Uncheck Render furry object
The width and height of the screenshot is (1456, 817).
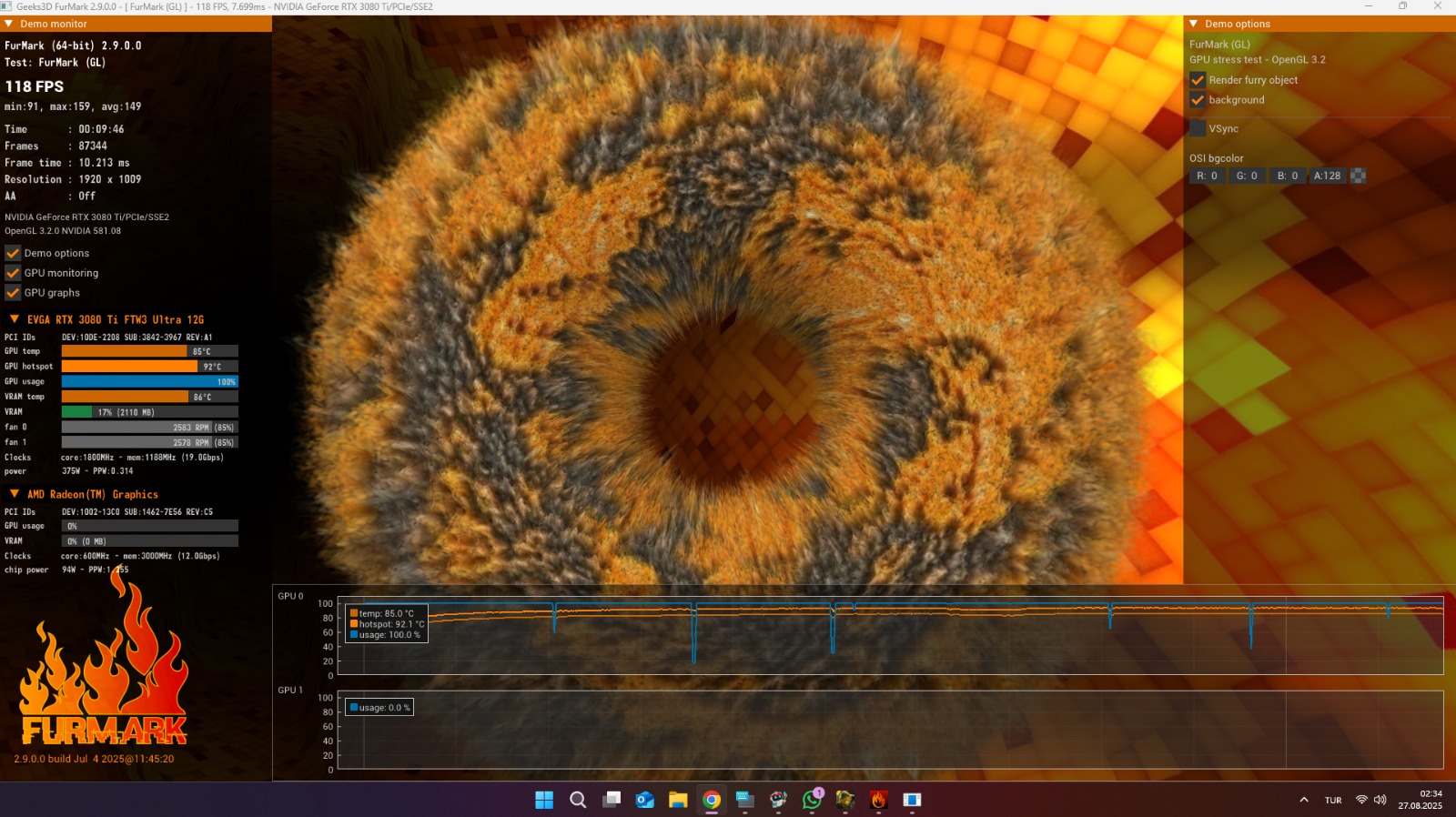pyautogui.click(x=1198, y=80)
